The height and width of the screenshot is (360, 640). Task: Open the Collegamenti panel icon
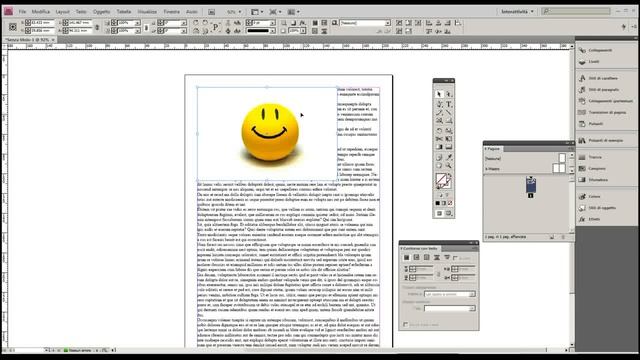click(x=582, y=50)
